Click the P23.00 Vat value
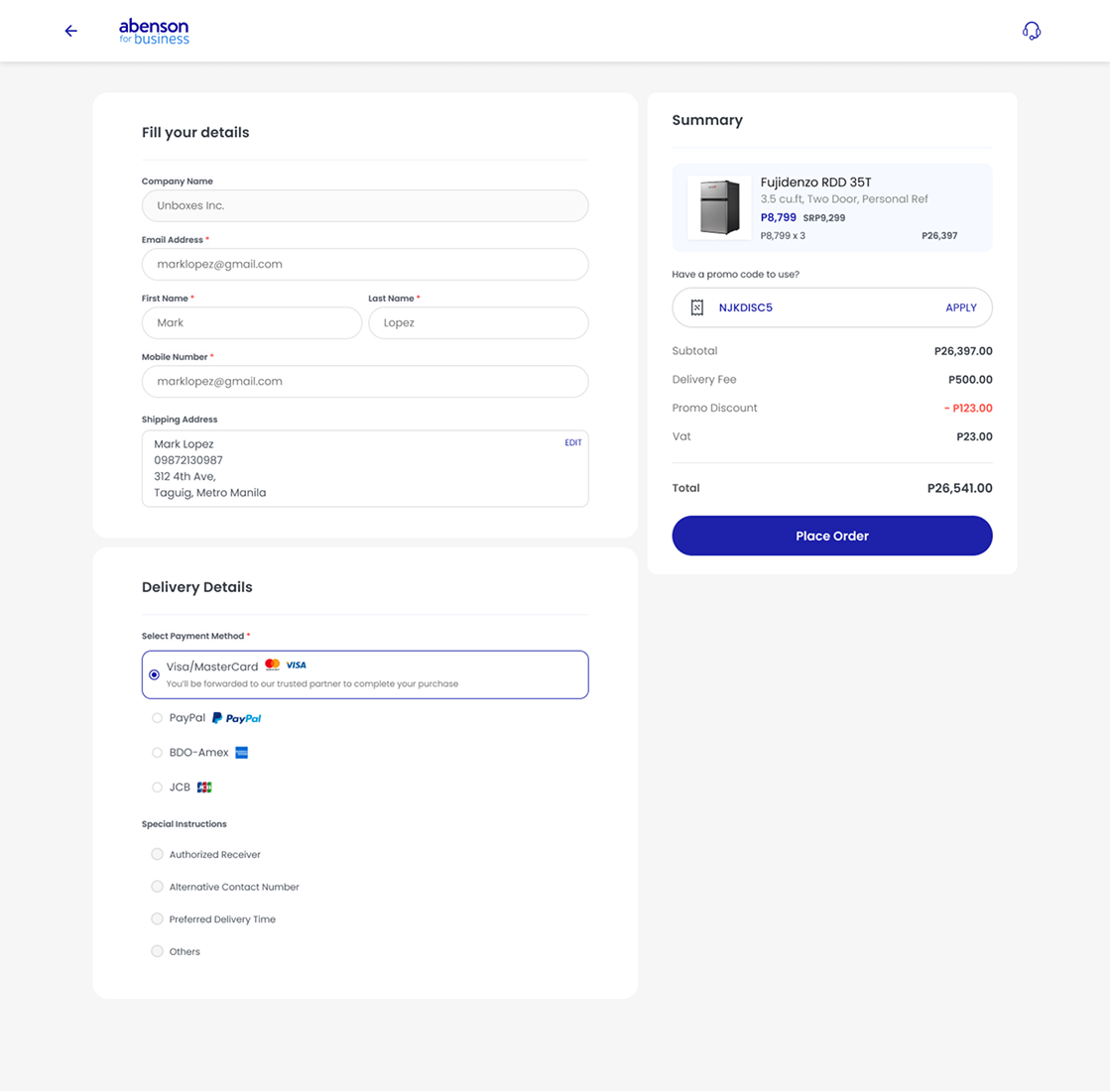 [x=974, y=436]
